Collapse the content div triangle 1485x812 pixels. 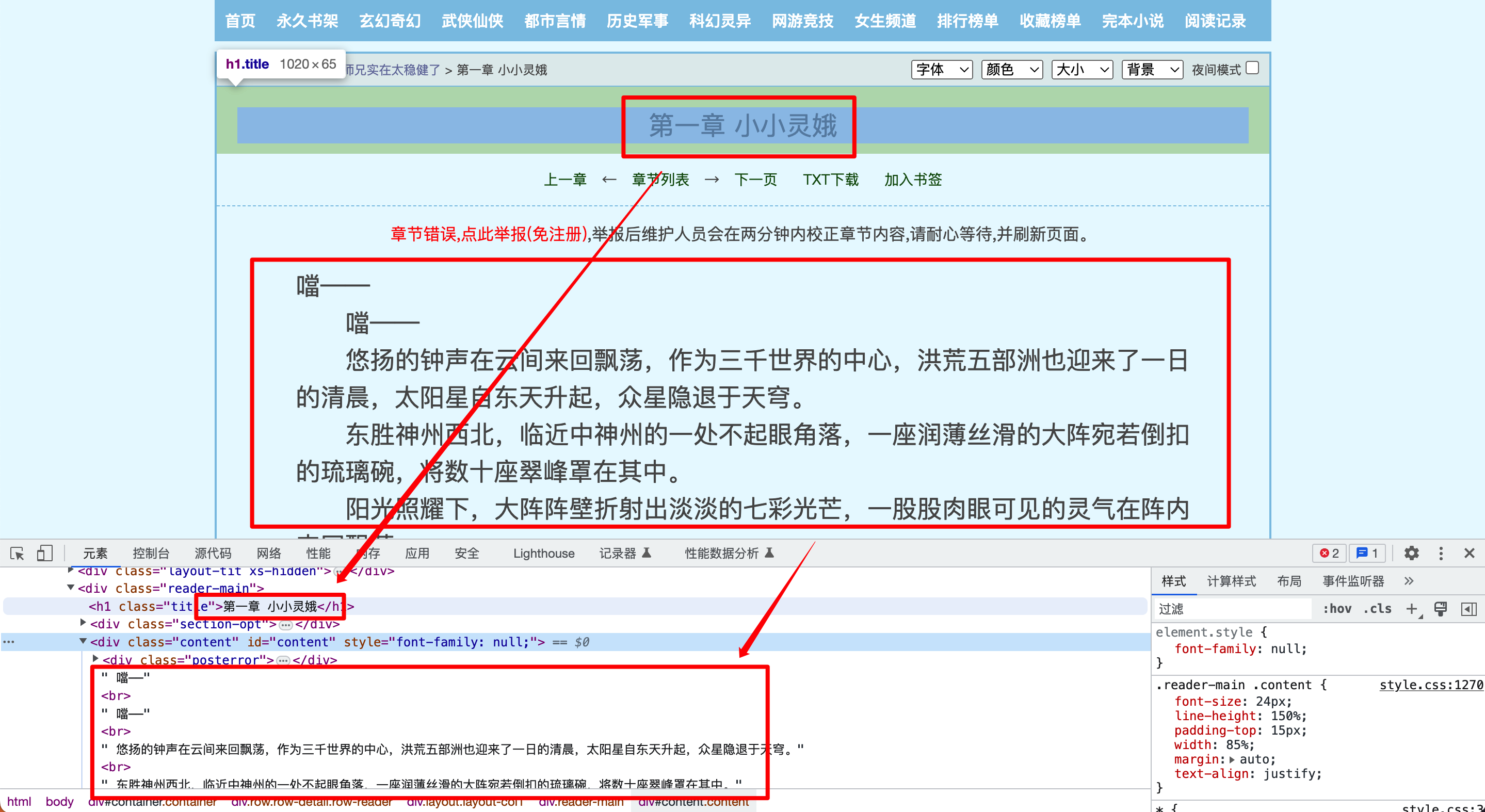(83, 641)
